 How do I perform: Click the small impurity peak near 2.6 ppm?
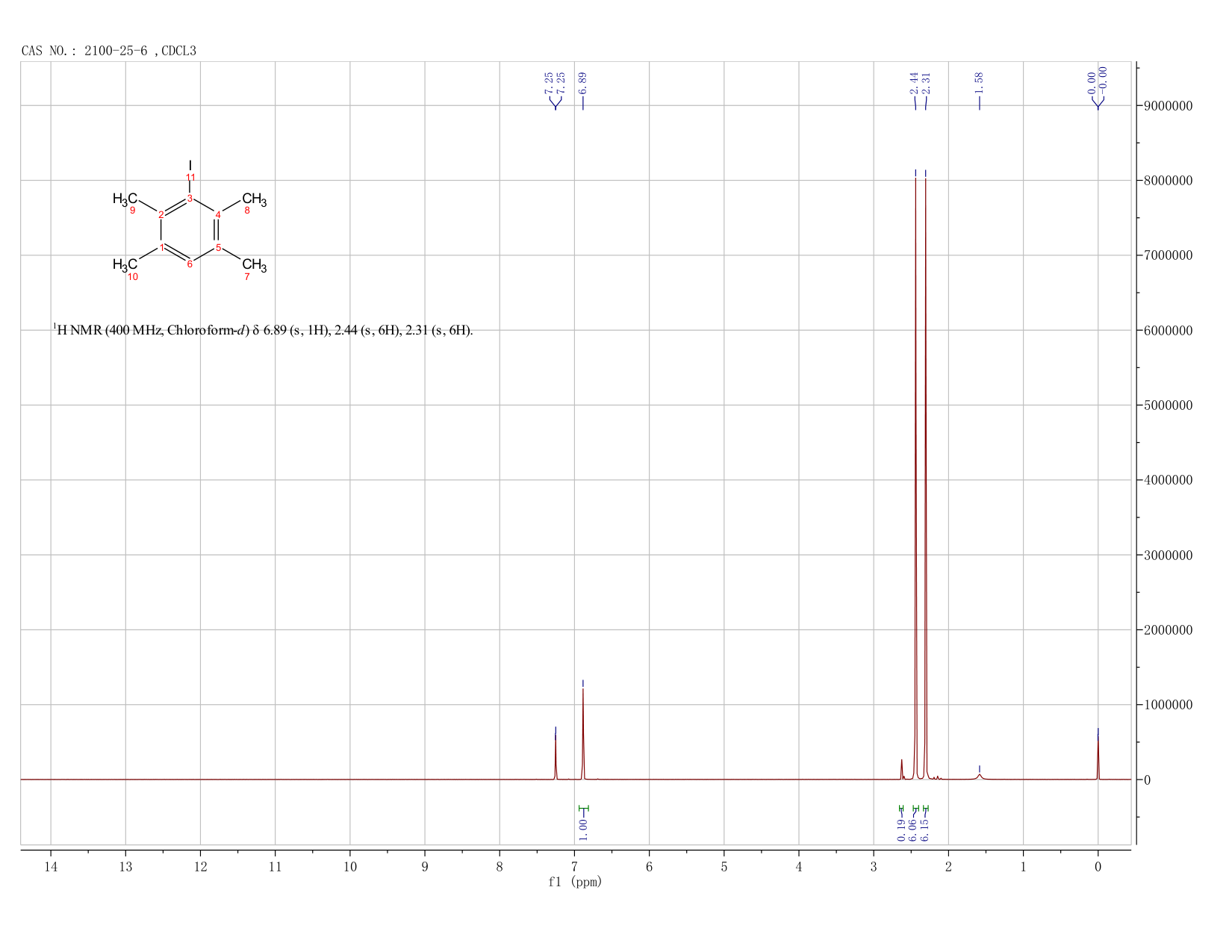pyautogui.click(x=901, y=770)
